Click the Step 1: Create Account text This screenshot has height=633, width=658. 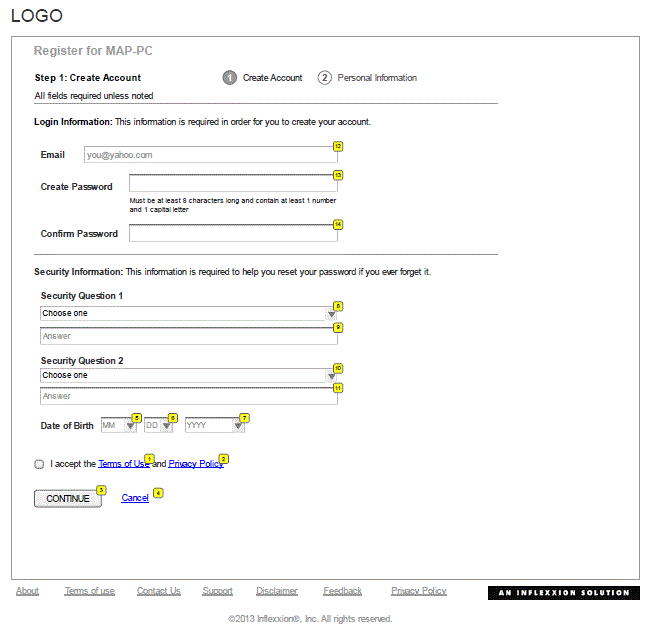click(88, 78)
